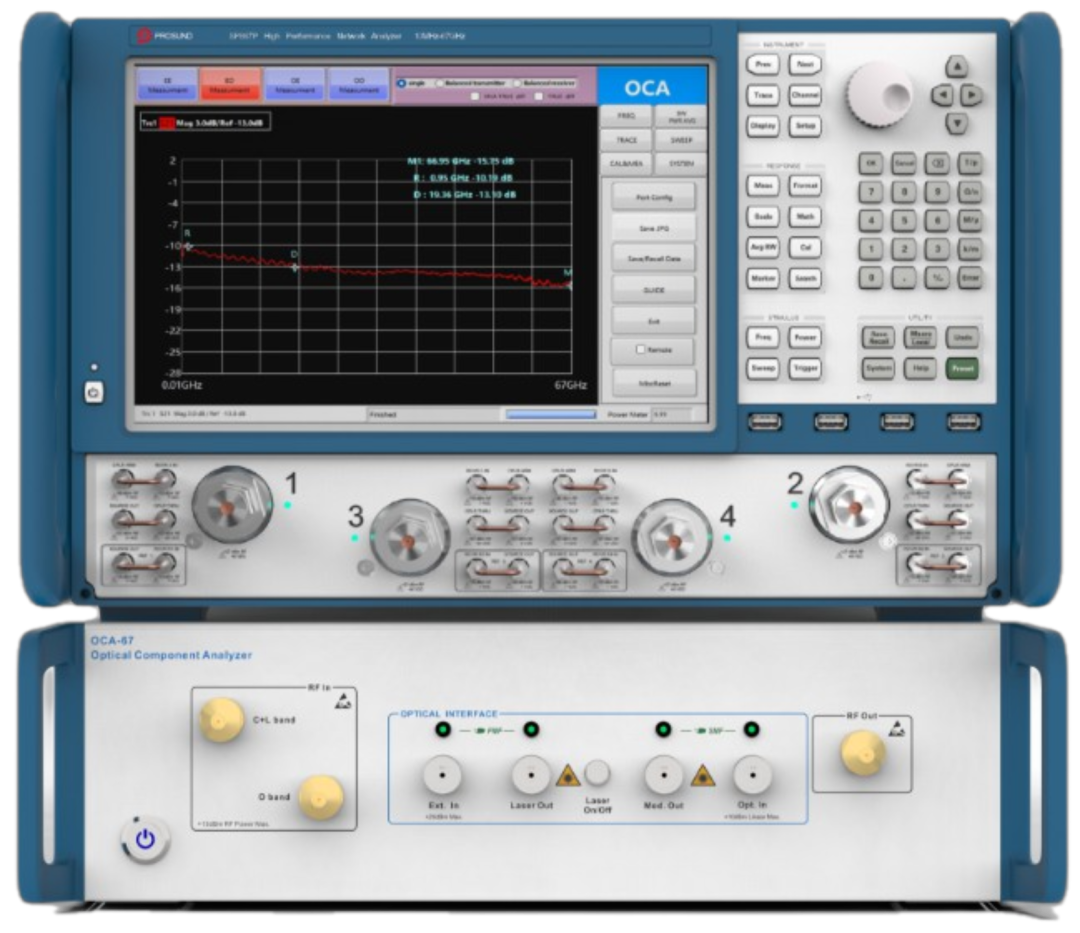
Task: Push the down arrow navigation key
Action: coord(956,123)
